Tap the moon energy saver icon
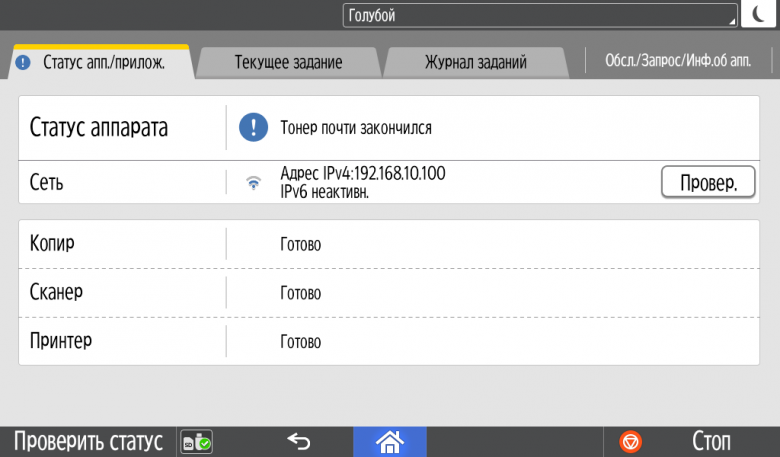Screen dimensions: 780x457 (x=758, y=14)
